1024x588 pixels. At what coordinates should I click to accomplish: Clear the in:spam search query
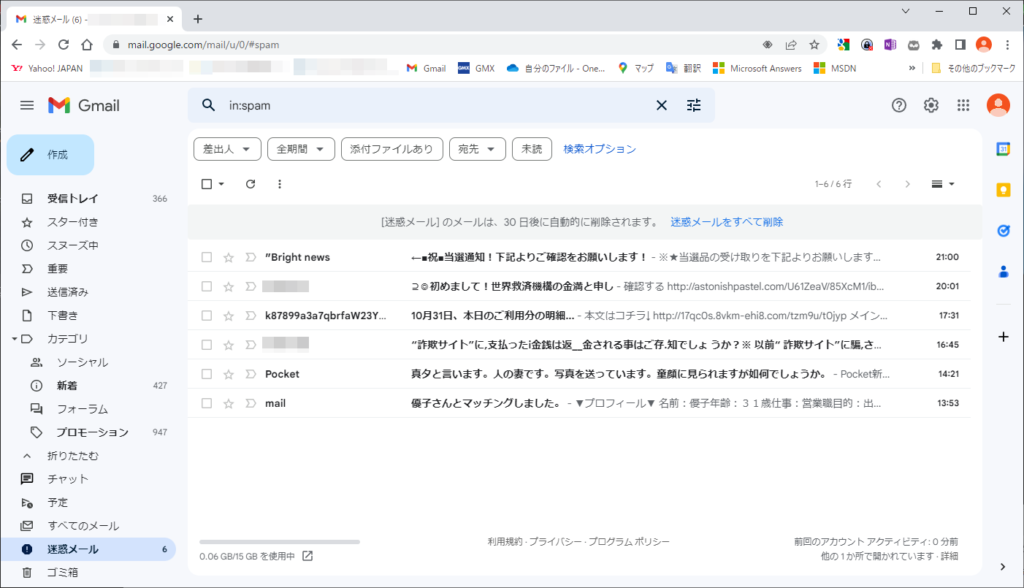(662, 105)
